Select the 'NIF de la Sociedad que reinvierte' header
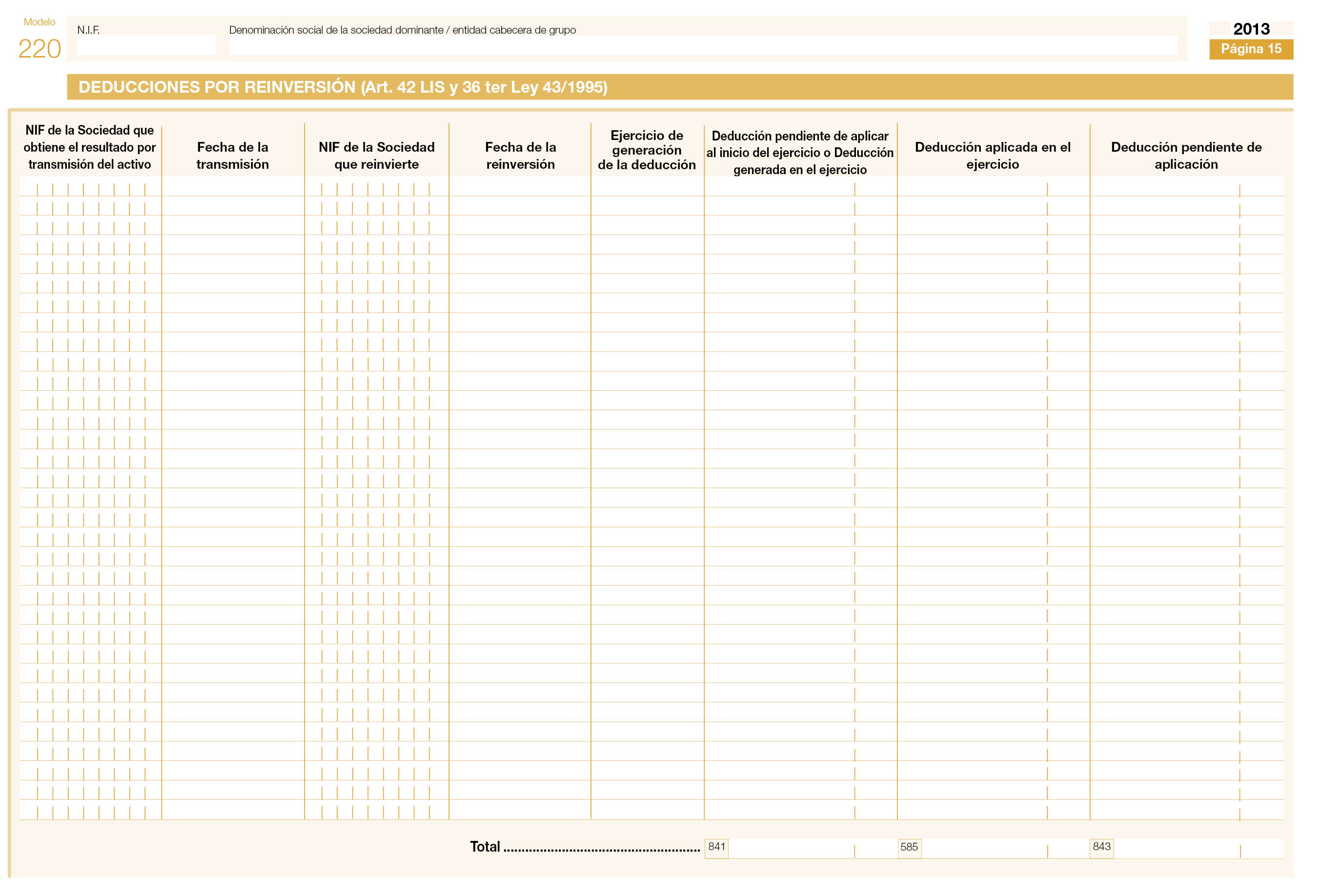 pyautogui.click(x=376, y=156)
